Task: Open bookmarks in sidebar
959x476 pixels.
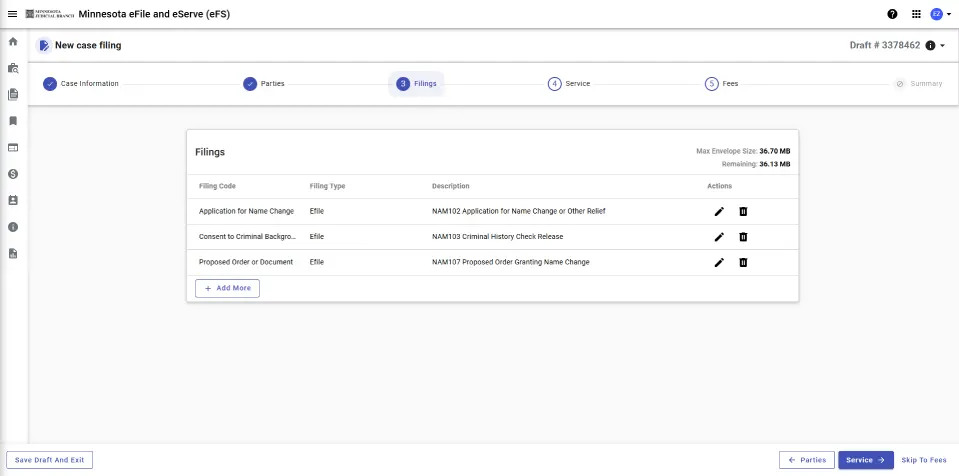Action: click(13, 121)
